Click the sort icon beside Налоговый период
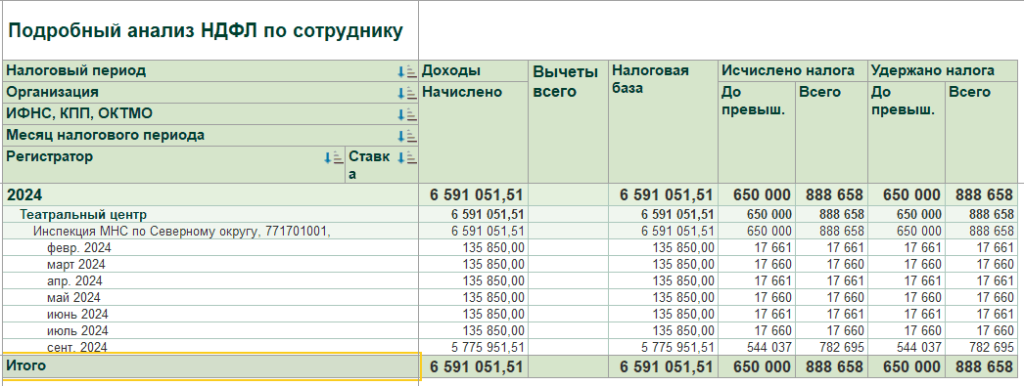The width and height of the screenshot is (1024, 386). coord(407,71)
